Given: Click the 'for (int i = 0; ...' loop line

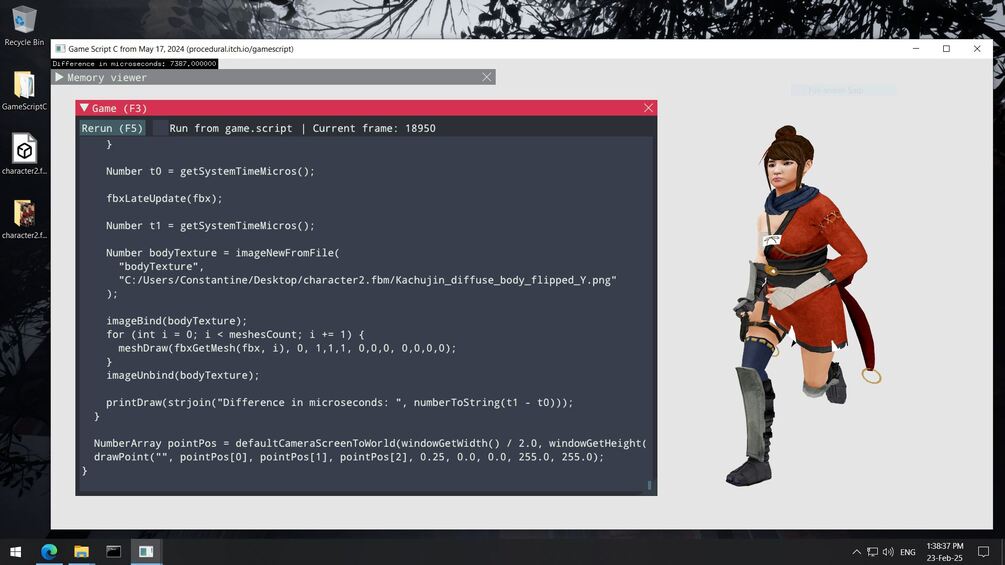Looking at the screenshot, I should pyautogui.click(x=235, y=334).
